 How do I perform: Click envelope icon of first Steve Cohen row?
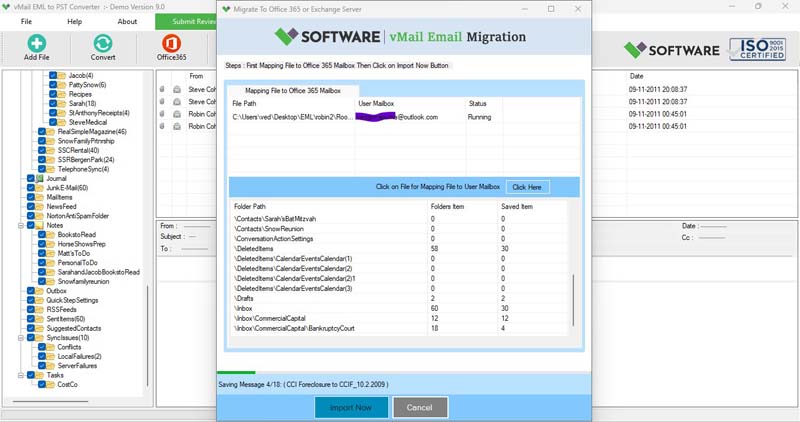[x=177, y=89]
